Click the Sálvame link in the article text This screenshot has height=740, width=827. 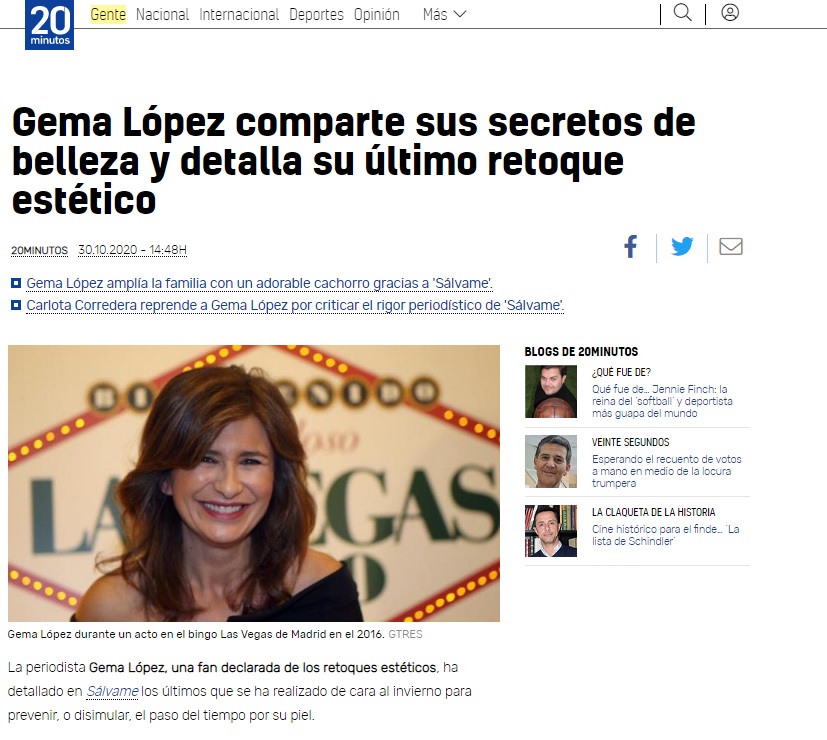(x=112, y=691)
